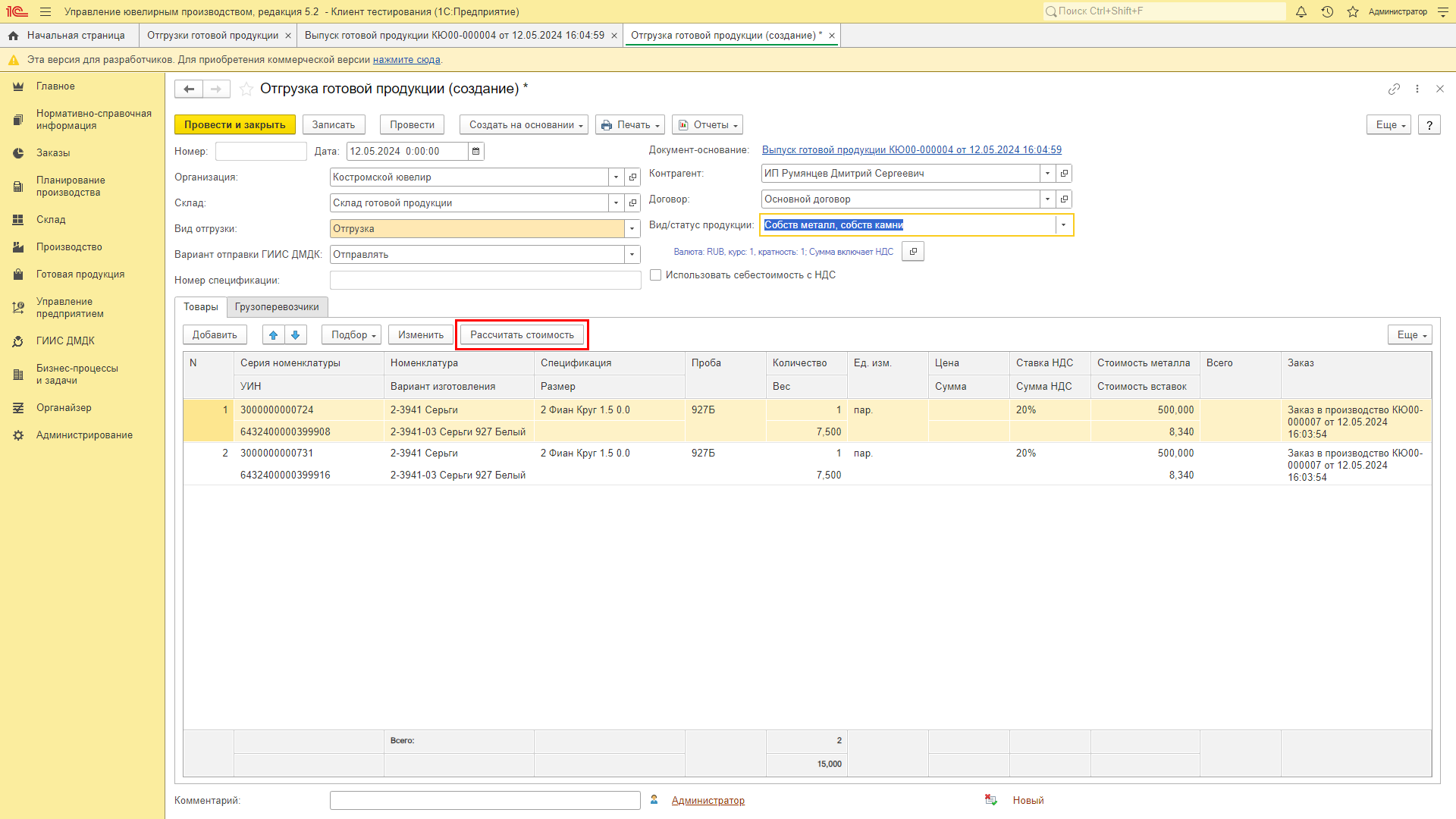Image resolution: width=1456 pixels, height=819 pixels.
Task: Open Создать на основании dropdown menu
Action: pos(525,124)
